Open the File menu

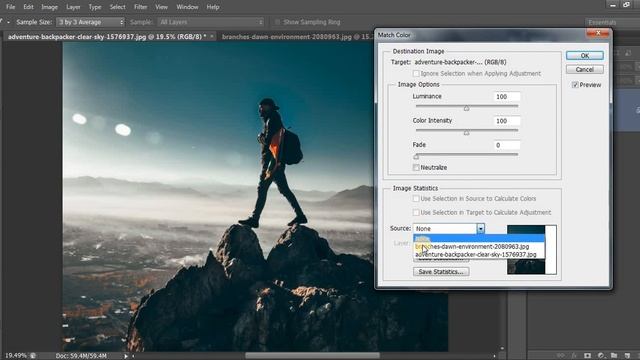(10, 7)
